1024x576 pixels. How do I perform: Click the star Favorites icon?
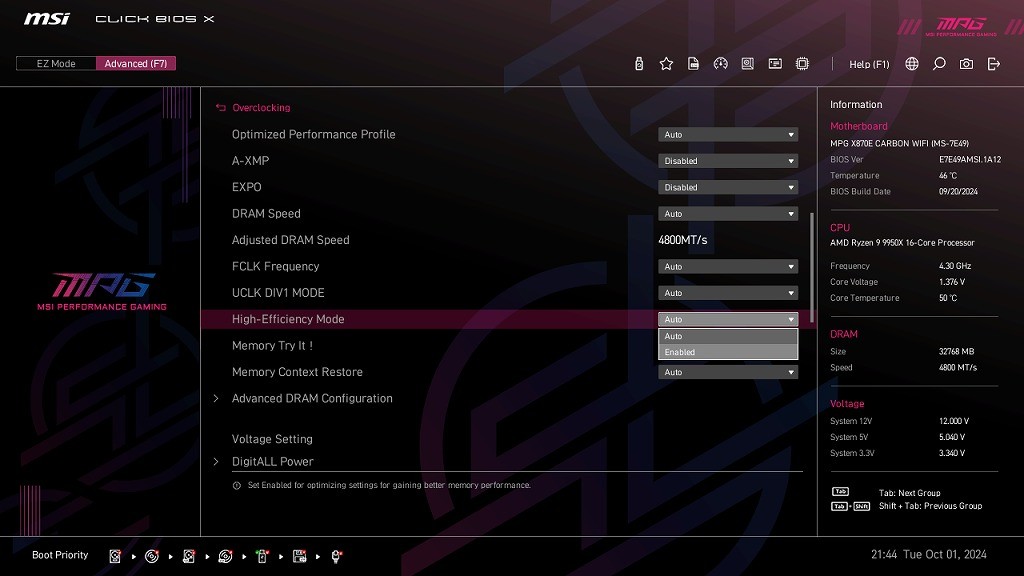pos(666,64)
